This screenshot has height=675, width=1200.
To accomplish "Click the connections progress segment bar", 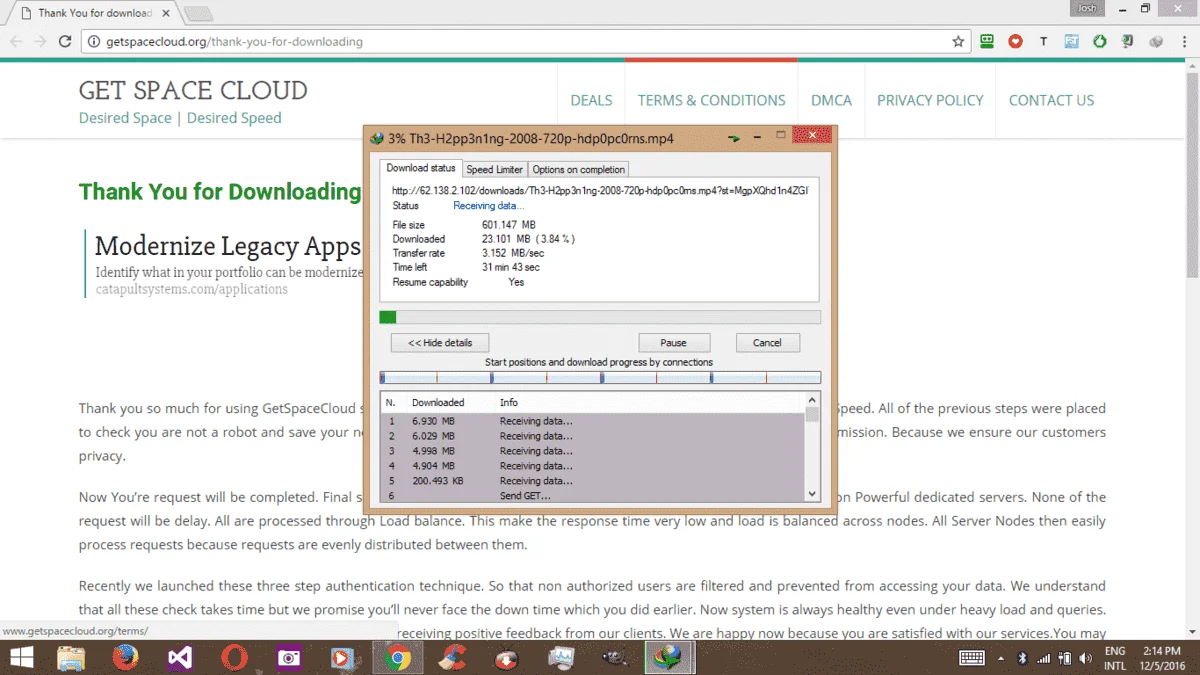I will (600, 378).
